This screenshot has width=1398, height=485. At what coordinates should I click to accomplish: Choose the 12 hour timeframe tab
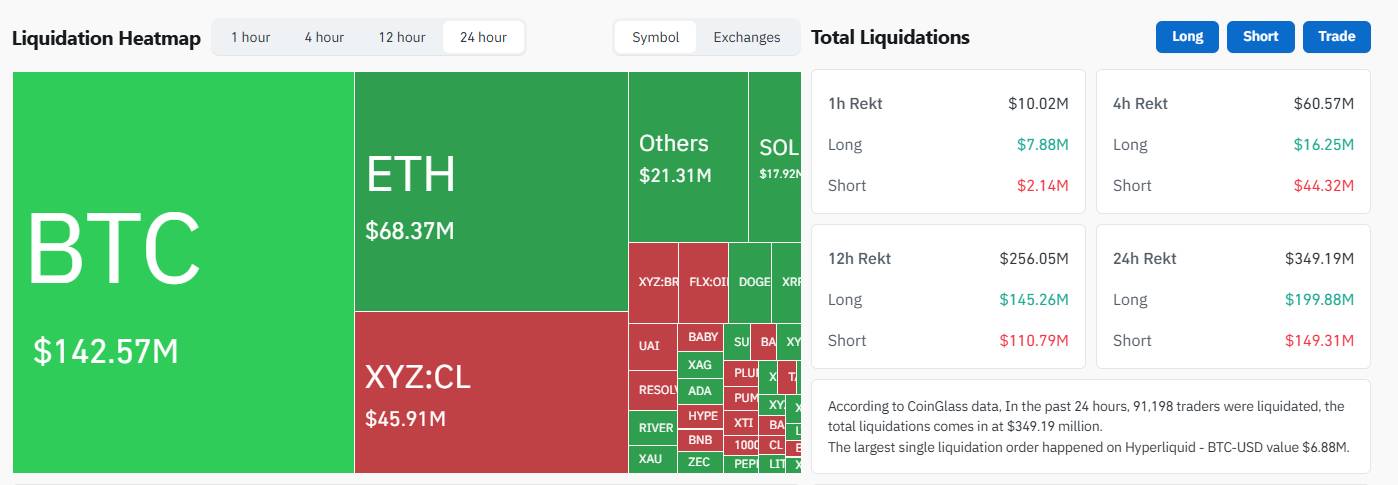(x=401, y=38)
